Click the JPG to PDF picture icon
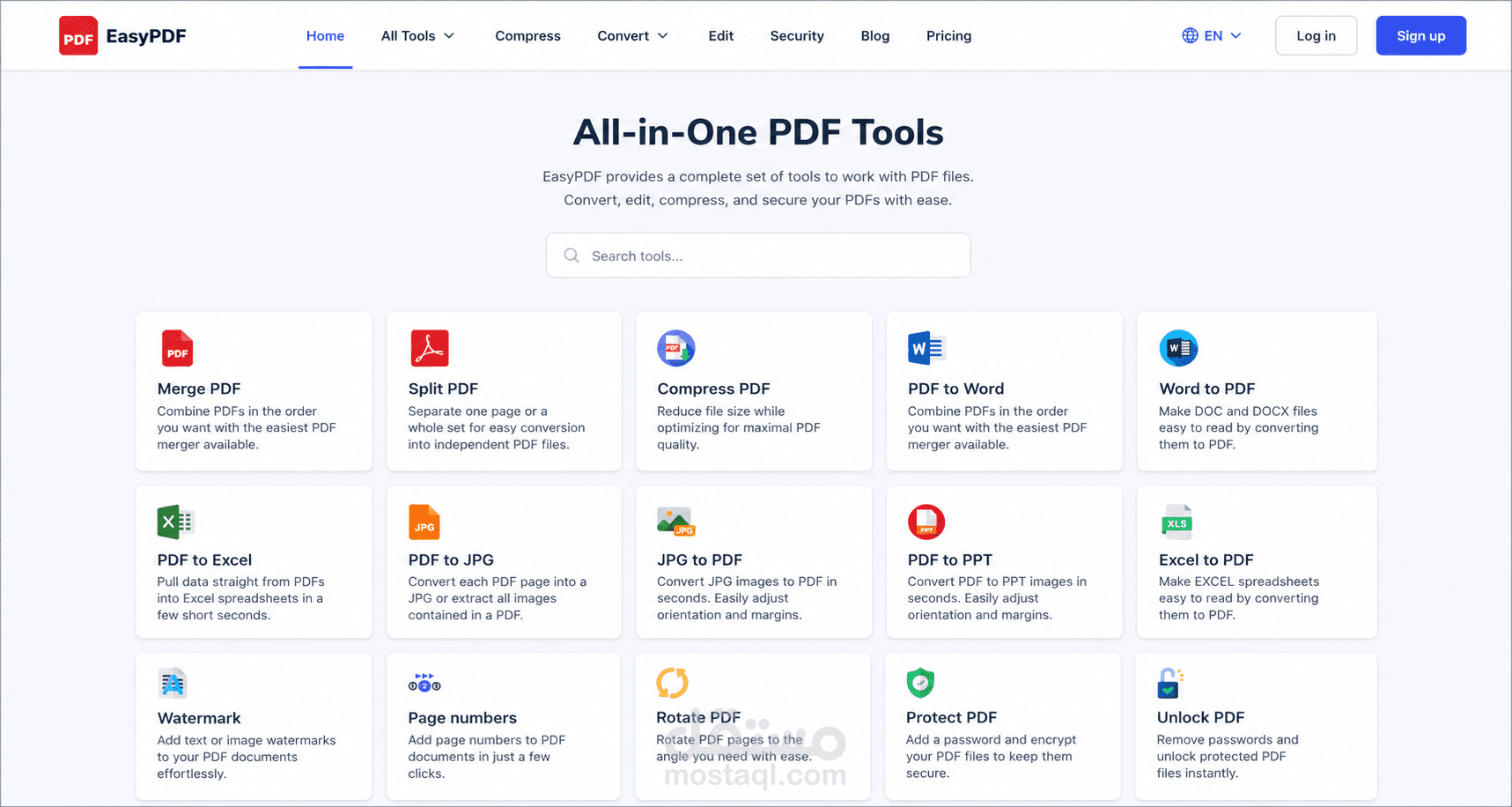 click(x=675, y=522)
